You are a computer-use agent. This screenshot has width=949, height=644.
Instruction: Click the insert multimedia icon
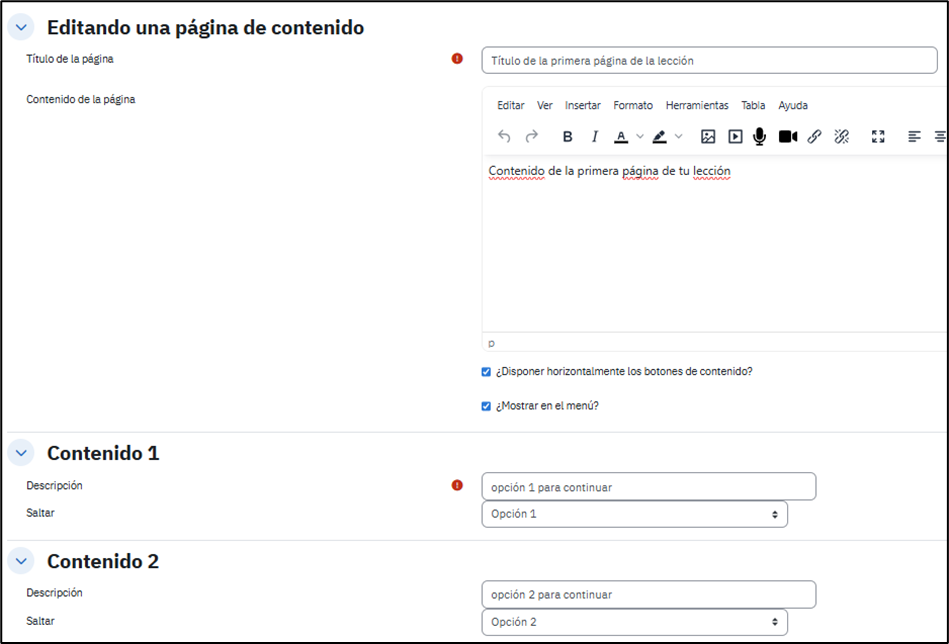(735, 137)
